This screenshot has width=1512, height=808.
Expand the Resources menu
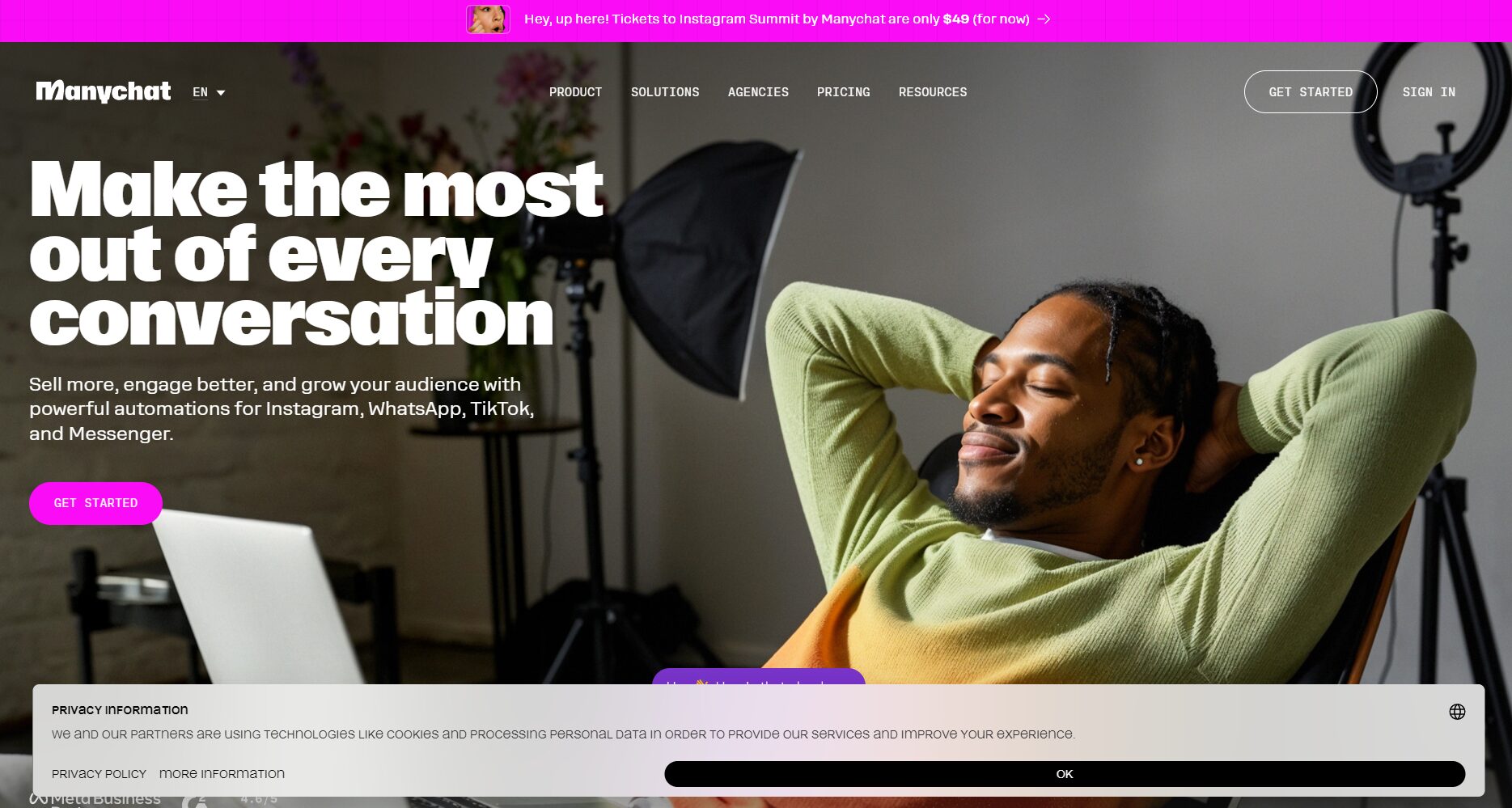click(933, 92)
